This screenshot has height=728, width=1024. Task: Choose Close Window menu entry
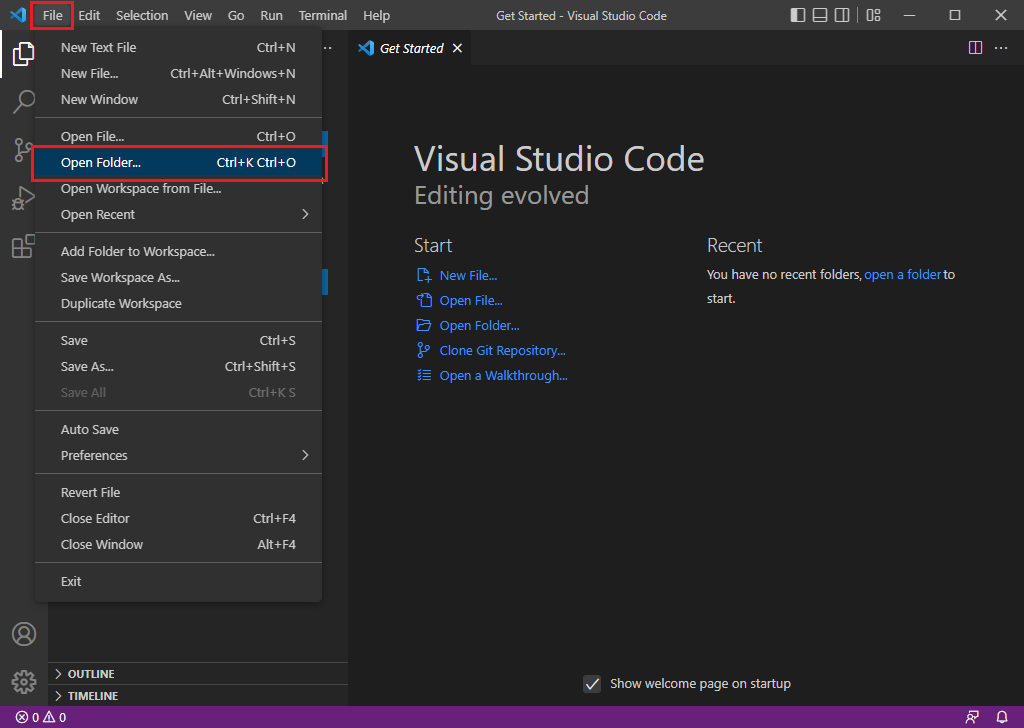tap(178, 545)
